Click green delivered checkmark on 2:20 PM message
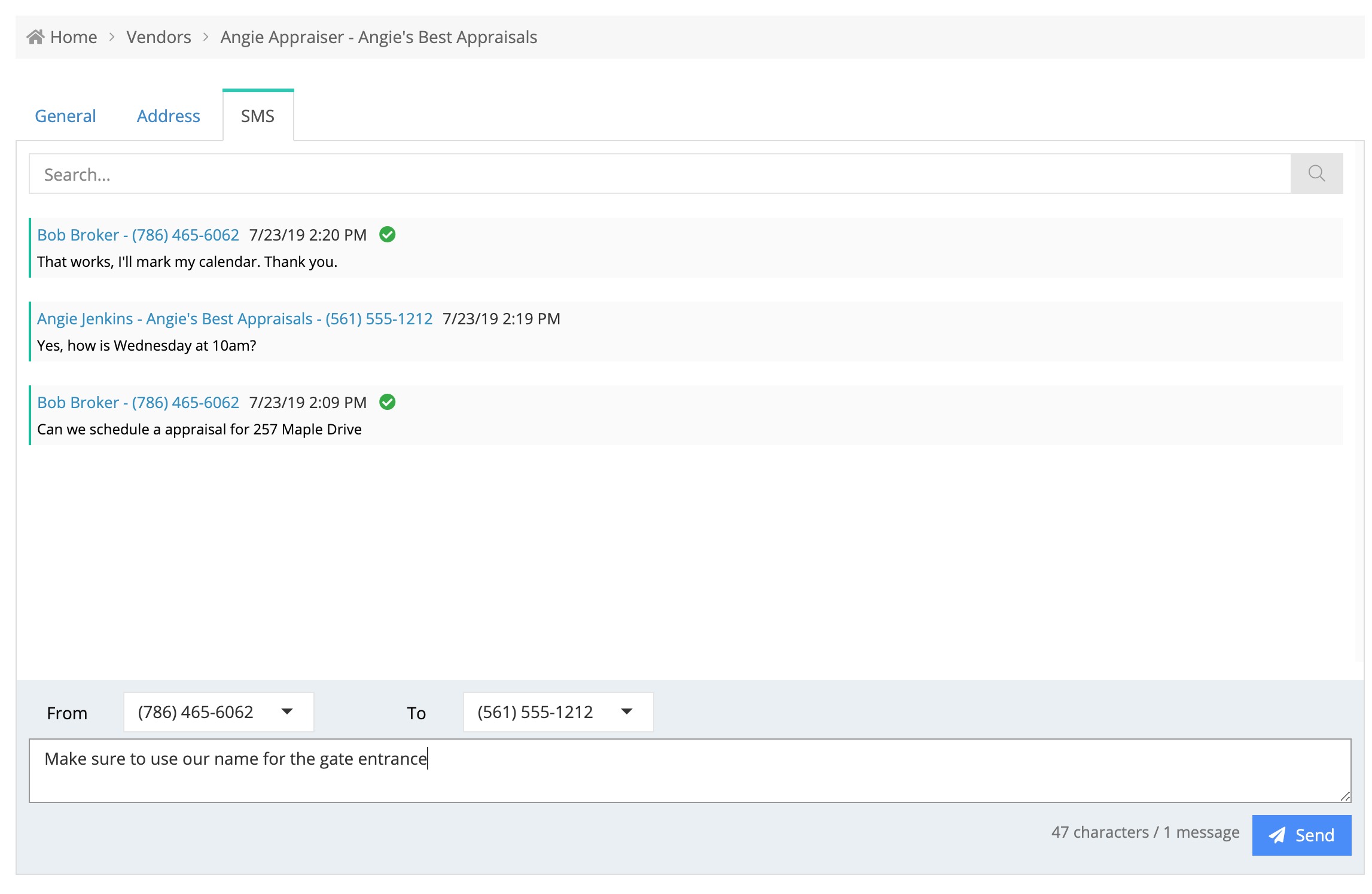The height and width of the screenshot is (894, 1372). 387,235
